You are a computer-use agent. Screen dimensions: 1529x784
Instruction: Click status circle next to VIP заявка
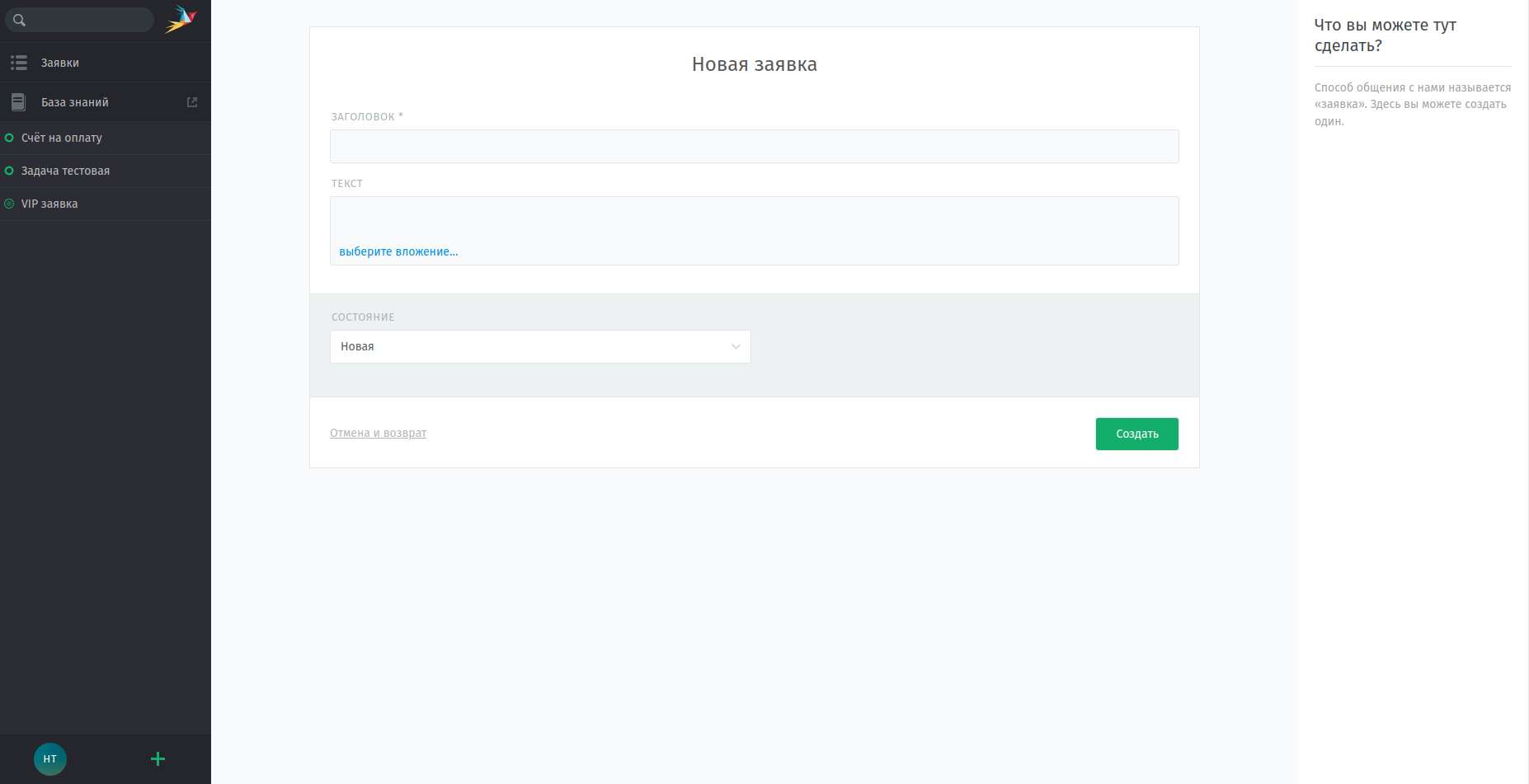click(x=10, y=204)
